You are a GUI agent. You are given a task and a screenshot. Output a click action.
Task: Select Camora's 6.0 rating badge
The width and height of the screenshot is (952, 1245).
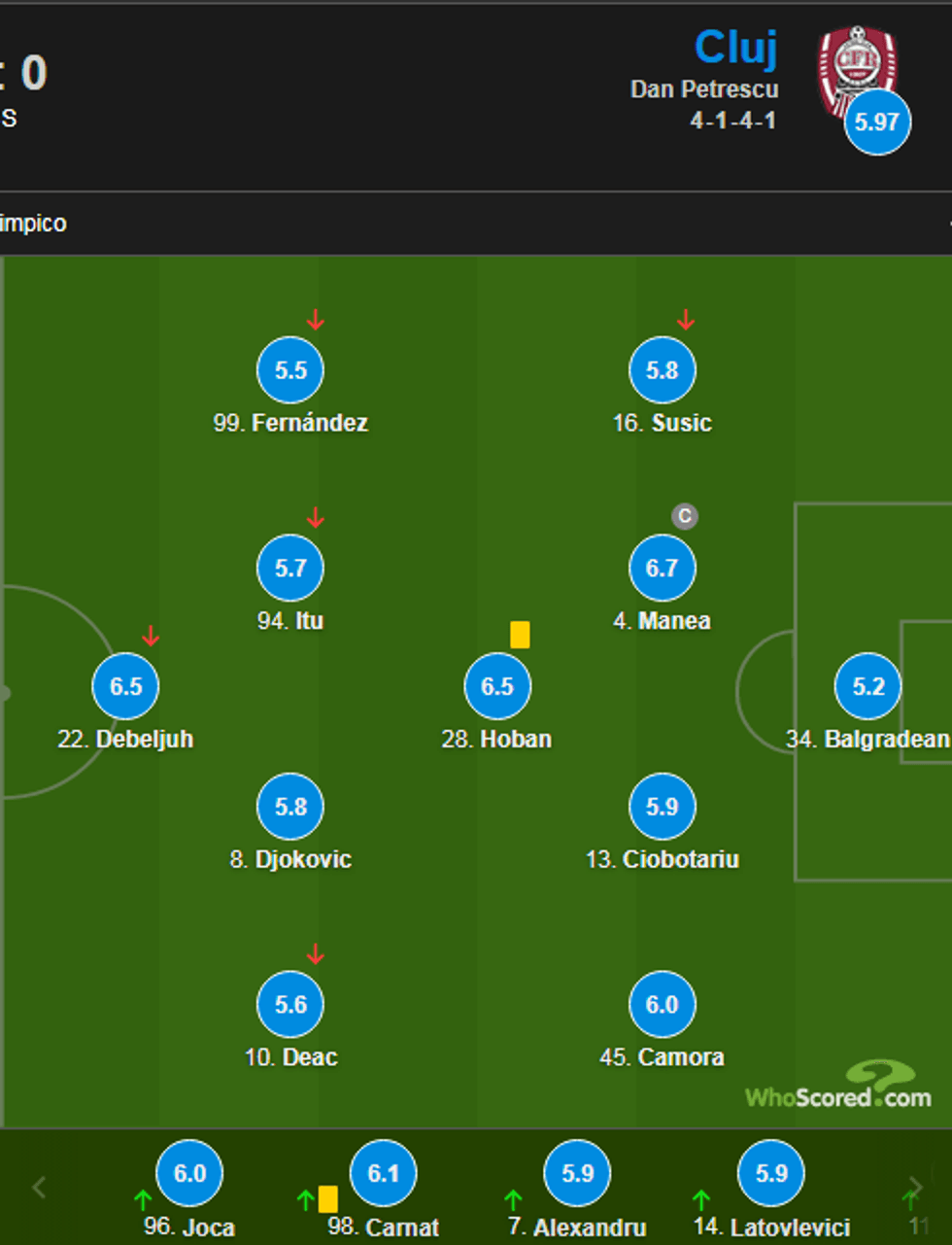pyautogui.click(x=663, y=1004)
